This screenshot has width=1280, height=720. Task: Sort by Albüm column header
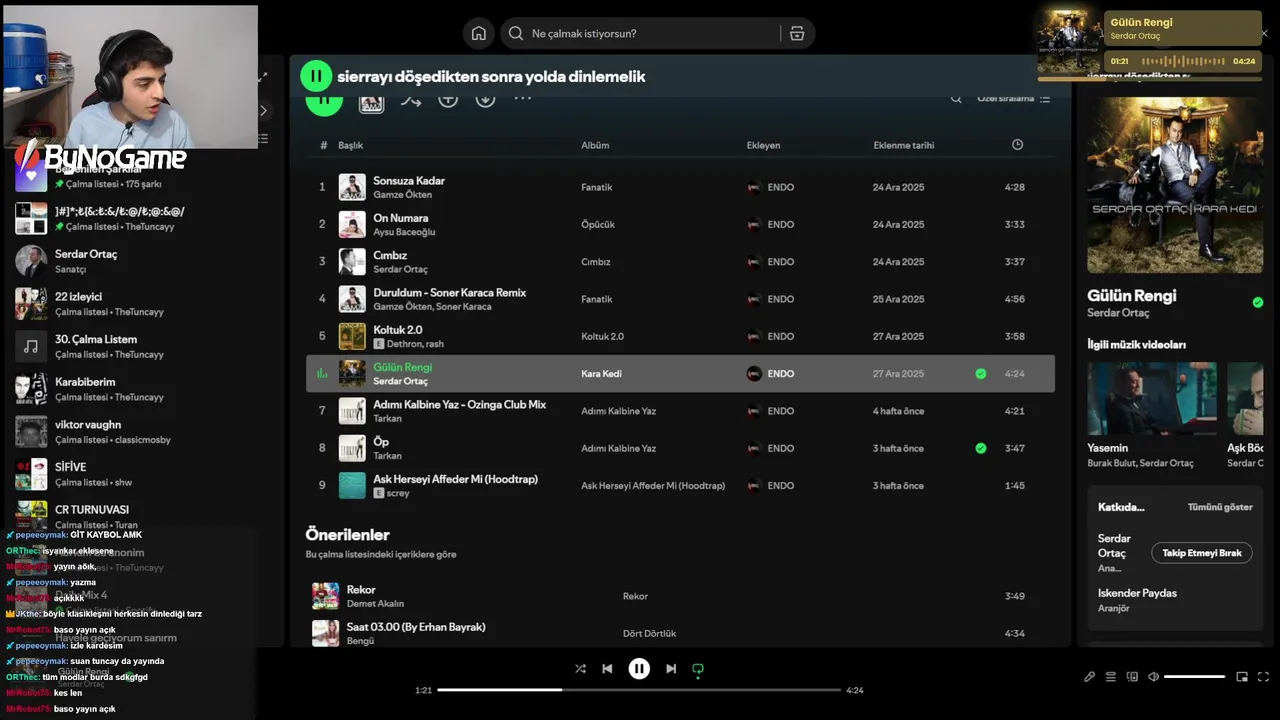[x=595, y=145]
